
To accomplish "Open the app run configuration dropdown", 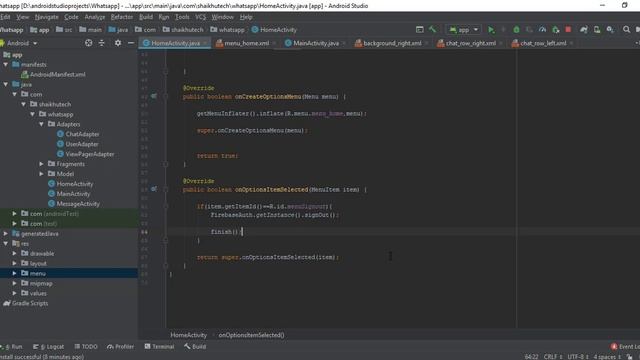I will 464,30.
